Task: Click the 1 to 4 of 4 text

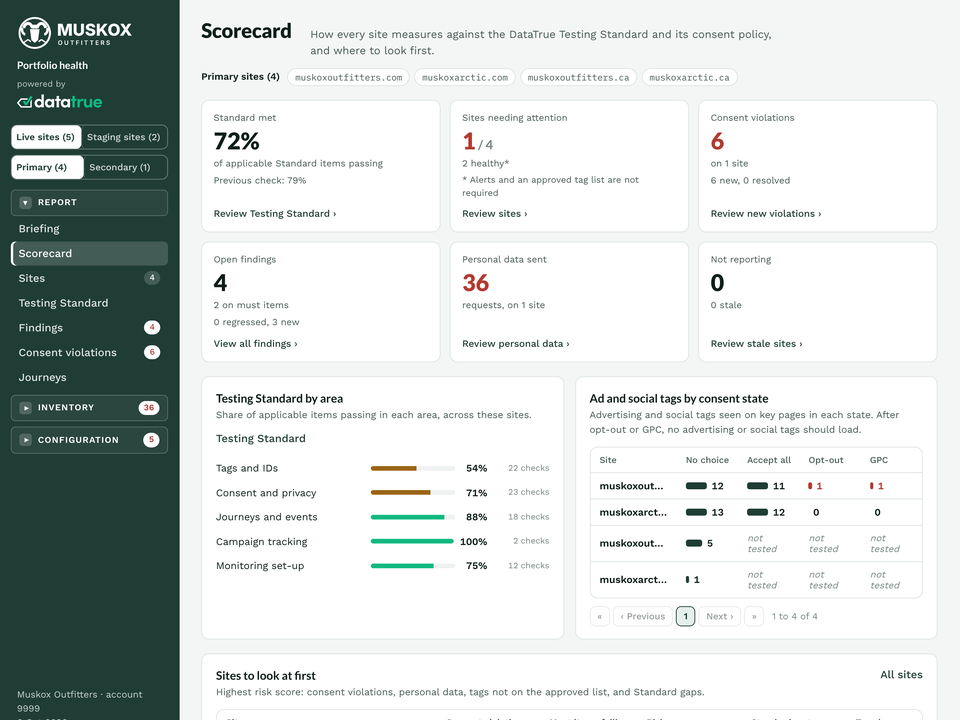Action: pyautogui.click(x=795, y=617)
